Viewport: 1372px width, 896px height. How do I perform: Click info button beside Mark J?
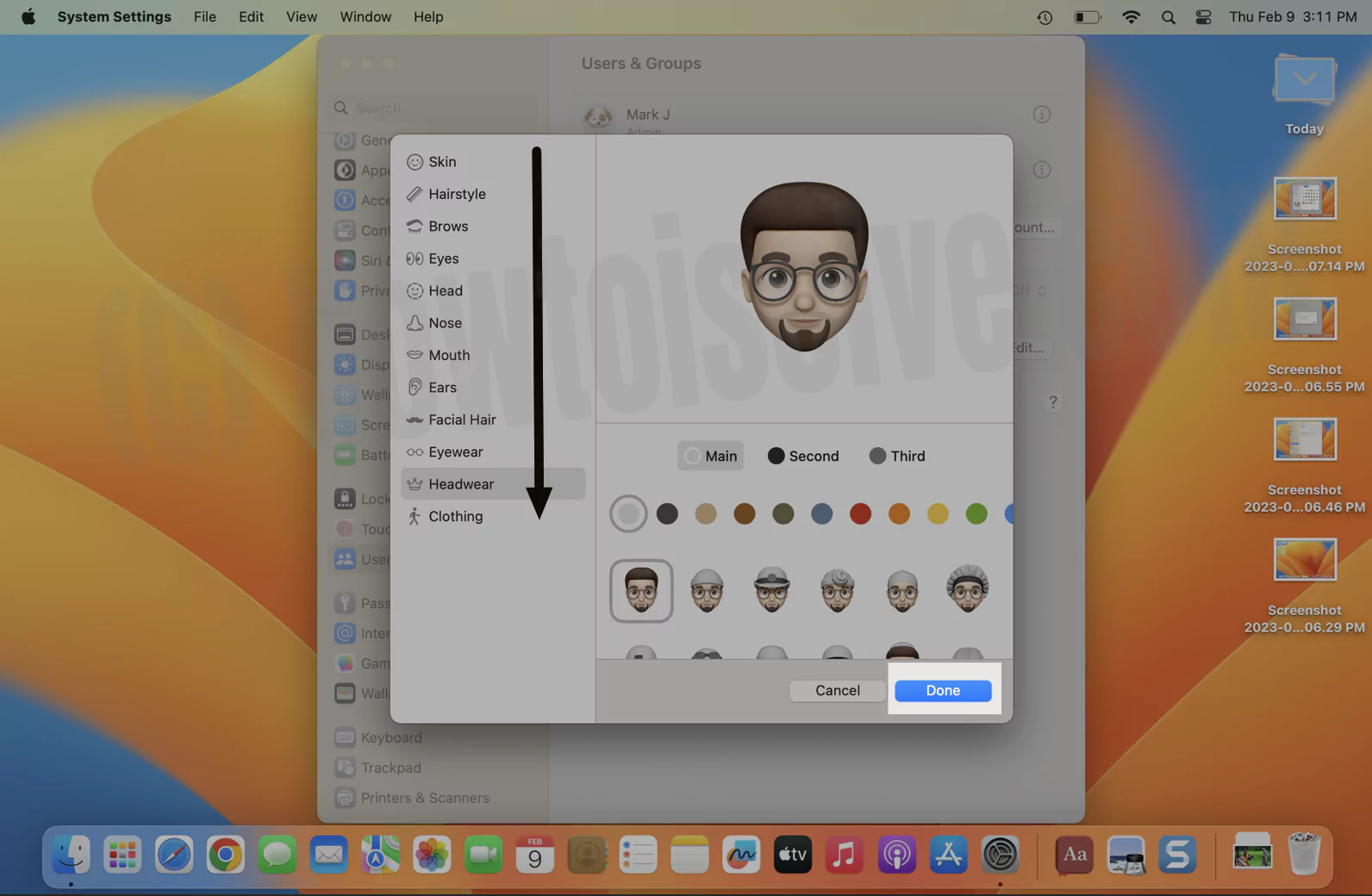[x=1042, y=114]
